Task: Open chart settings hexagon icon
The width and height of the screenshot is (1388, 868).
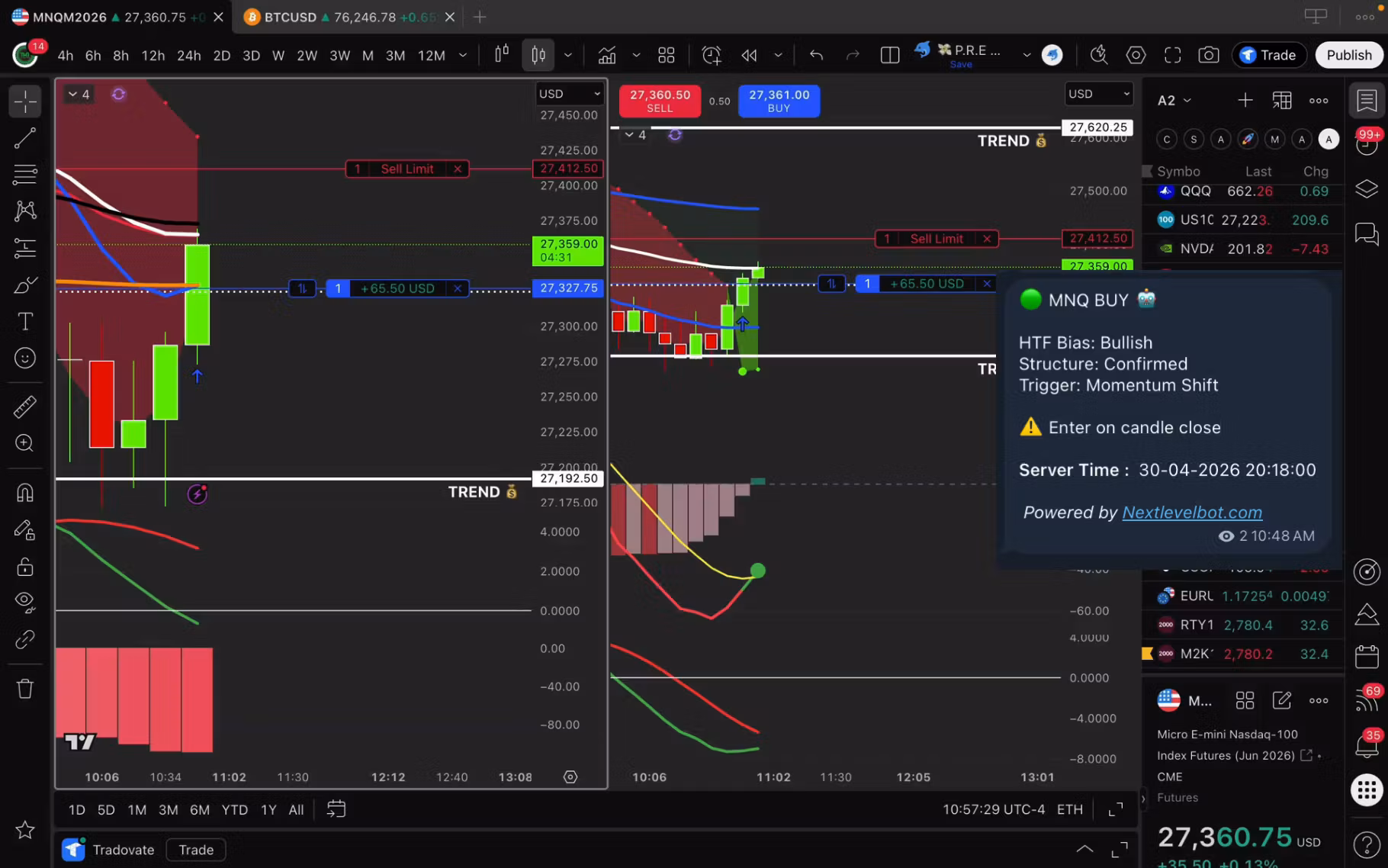Action: tap(1136, 55)
